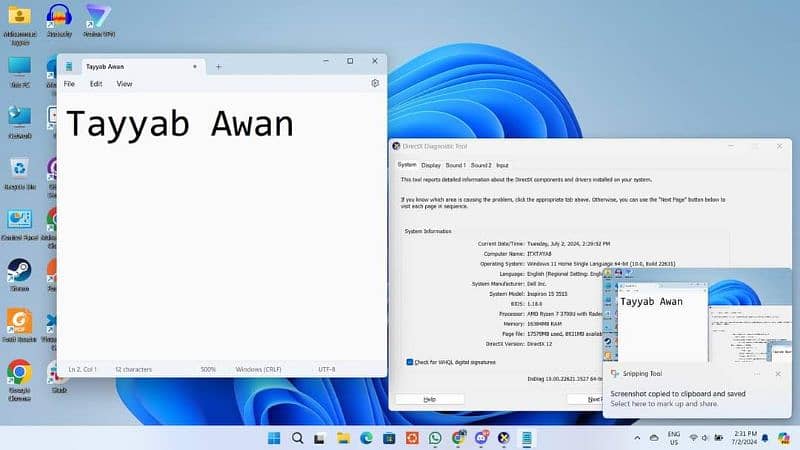Image resolution: width=800 pixels, height=450 pixels.
Task: Open Control Panel desktop icon
Action: 20,224
